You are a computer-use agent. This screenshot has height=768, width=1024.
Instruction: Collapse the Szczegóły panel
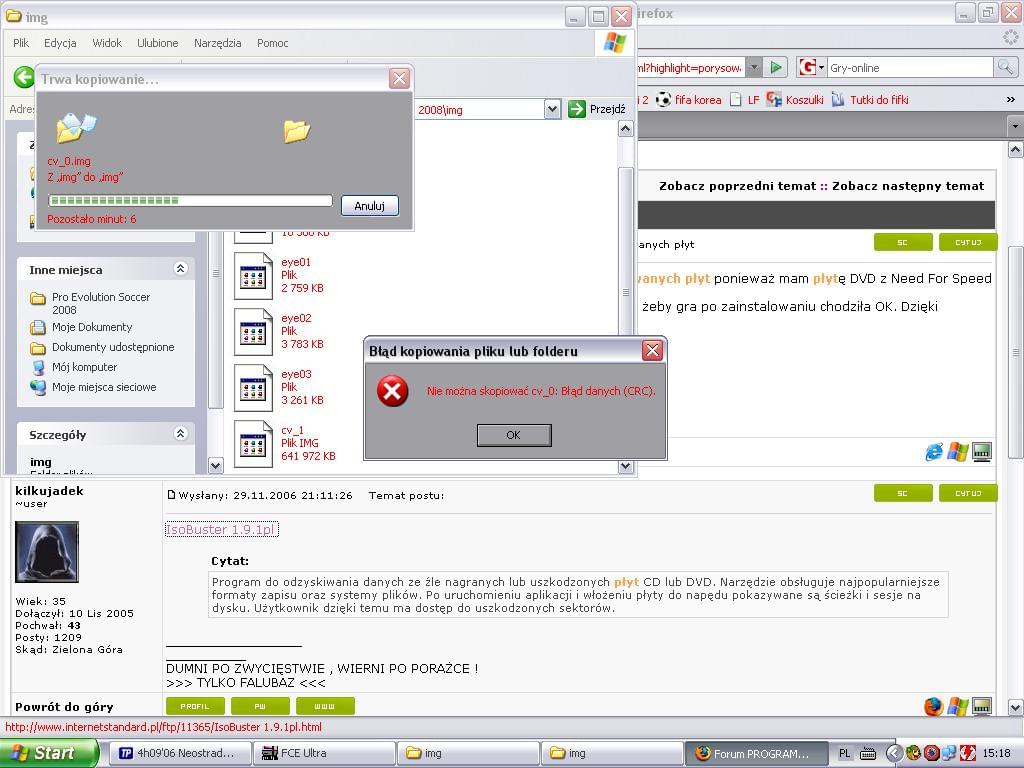(x=181, y=434)
